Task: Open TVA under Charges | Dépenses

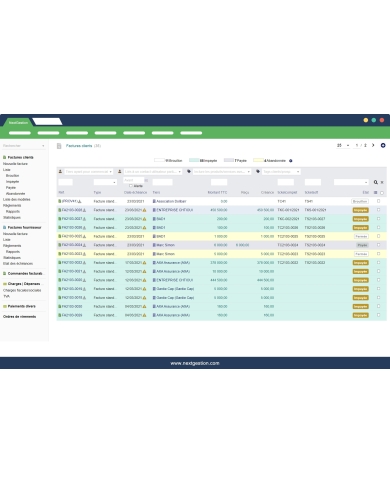Action: pyautogui.click(x=6, y=296)
